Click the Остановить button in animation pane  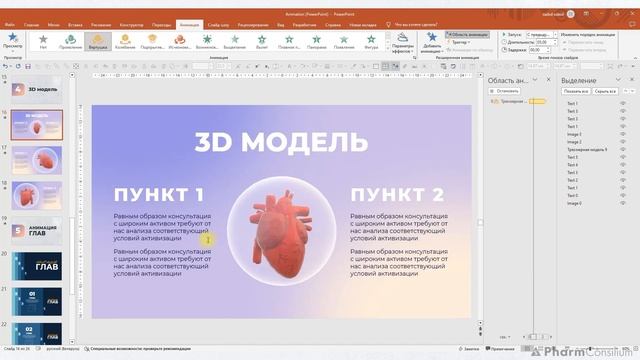(x=504, y=91)
